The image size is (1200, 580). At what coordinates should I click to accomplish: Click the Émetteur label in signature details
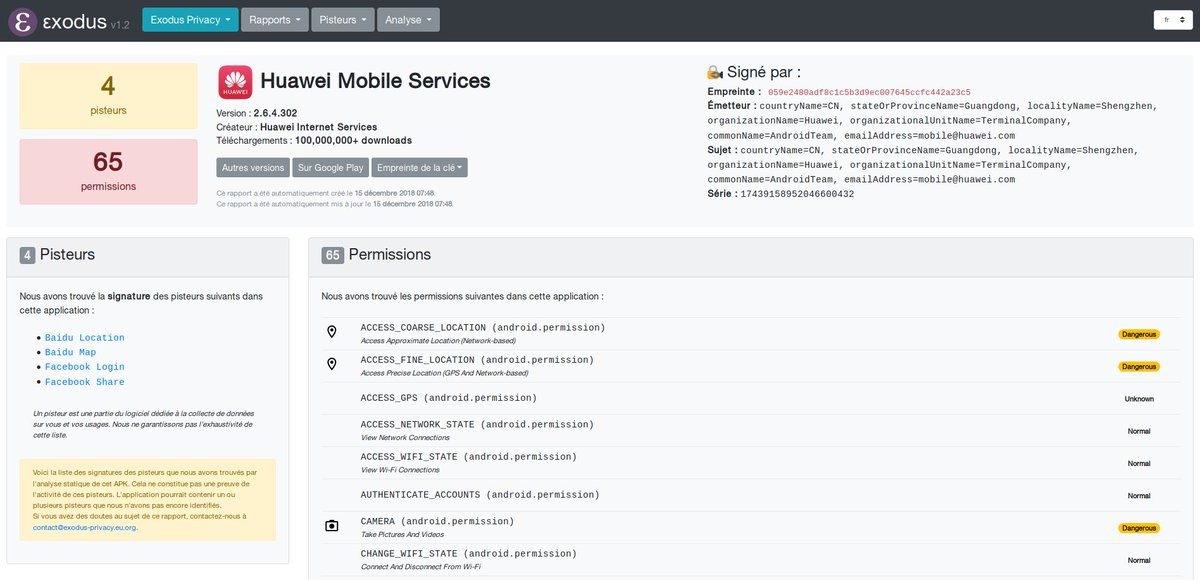[732, 105]
